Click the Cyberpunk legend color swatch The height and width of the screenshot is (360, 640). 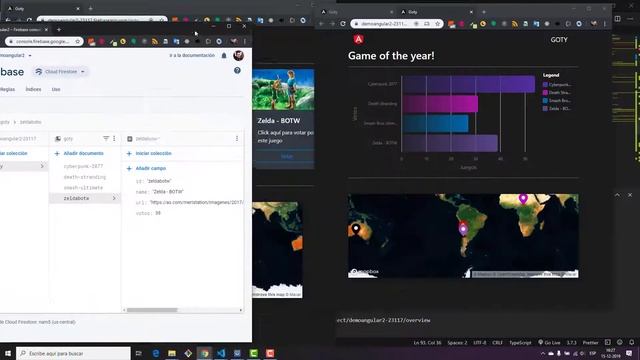[545, 84]
